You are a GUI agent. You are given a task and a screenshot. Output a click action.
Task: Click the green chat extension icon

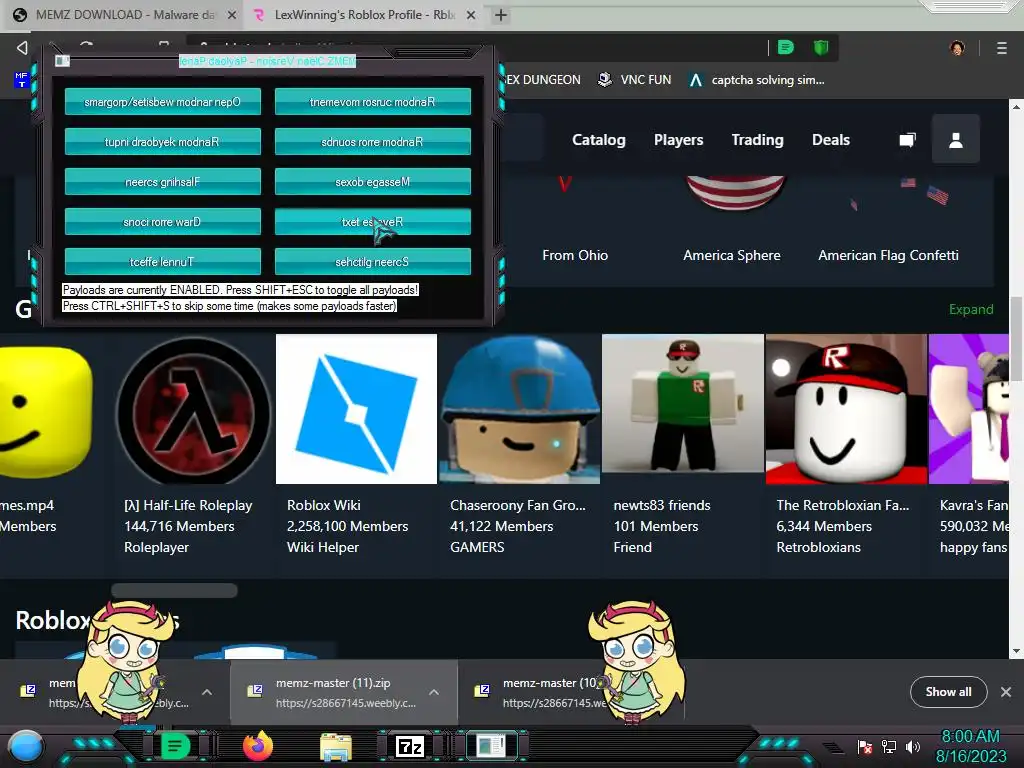click(x=786, y=47)
